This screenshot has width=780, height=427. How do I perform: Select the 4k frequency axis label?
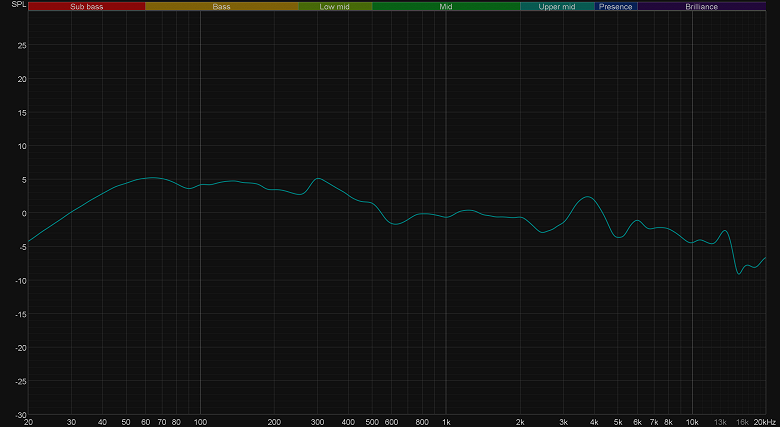coord(594,422)
